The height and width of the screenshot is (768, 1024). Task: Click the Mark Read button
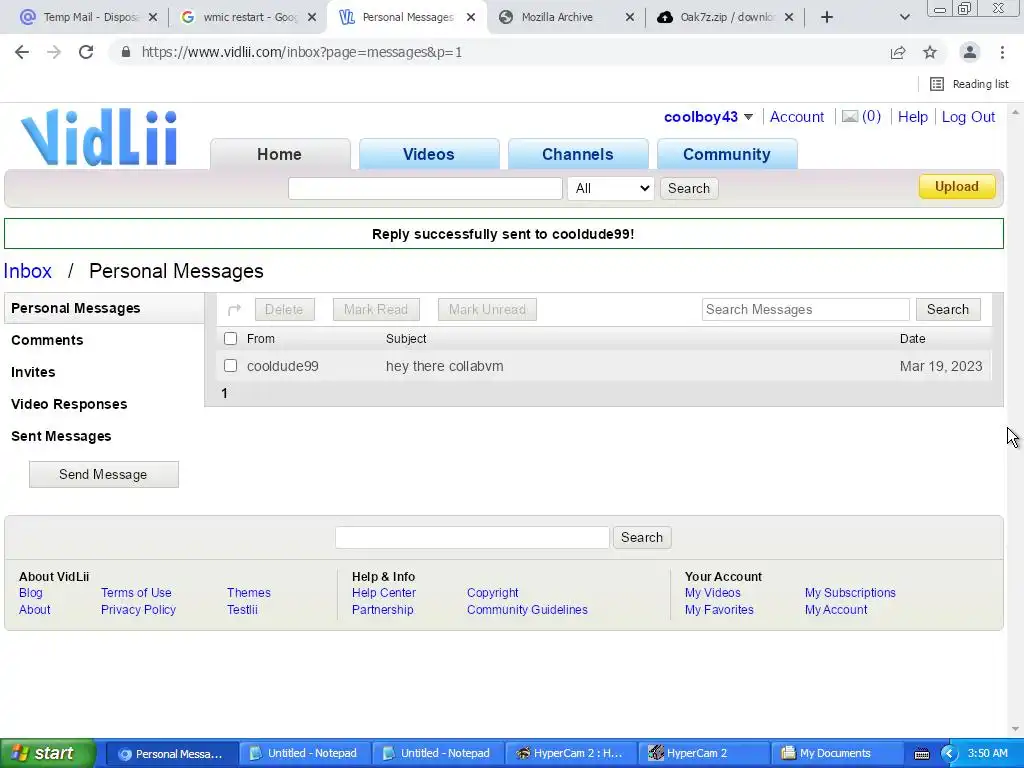coord(376,310)
